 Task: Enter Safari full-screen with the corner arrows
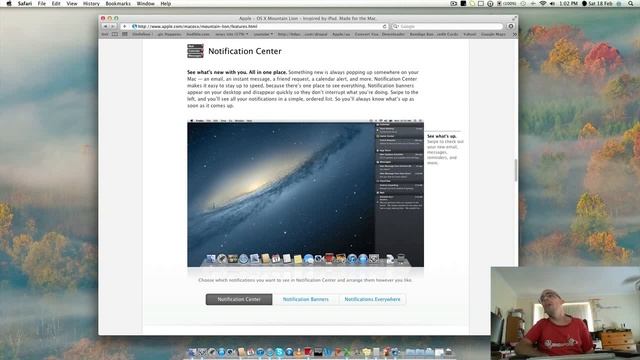point(514,18)
